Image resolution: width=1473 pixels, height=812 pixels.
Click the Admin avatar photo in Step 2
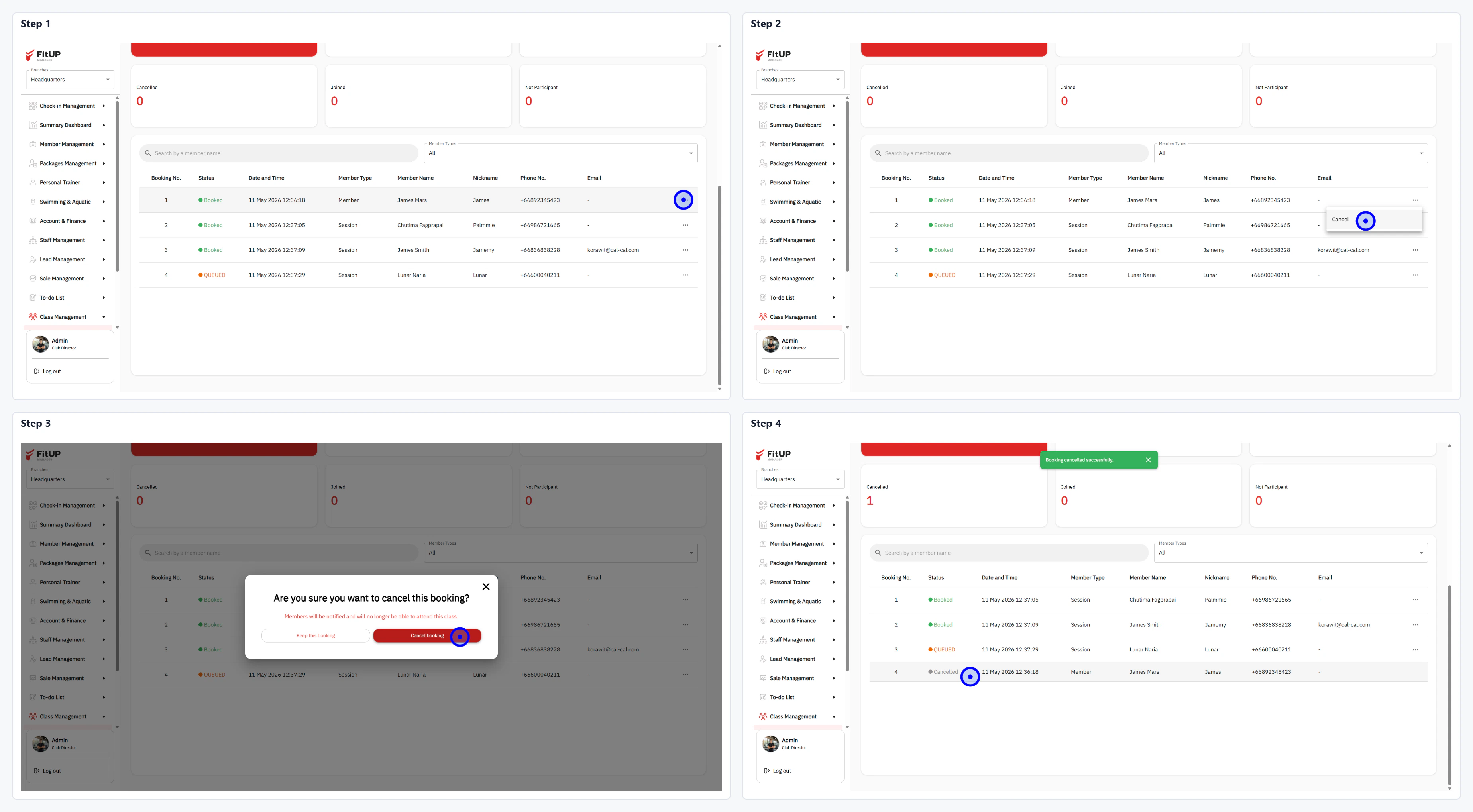(x=771, y=344)
